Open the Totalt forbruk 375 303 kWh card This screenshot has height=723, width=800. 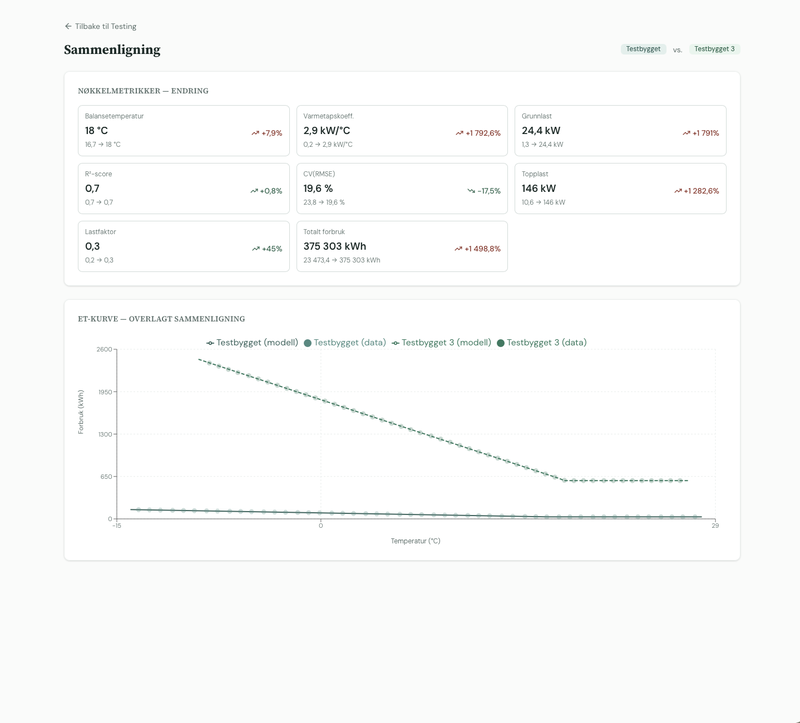pos(402,246)
